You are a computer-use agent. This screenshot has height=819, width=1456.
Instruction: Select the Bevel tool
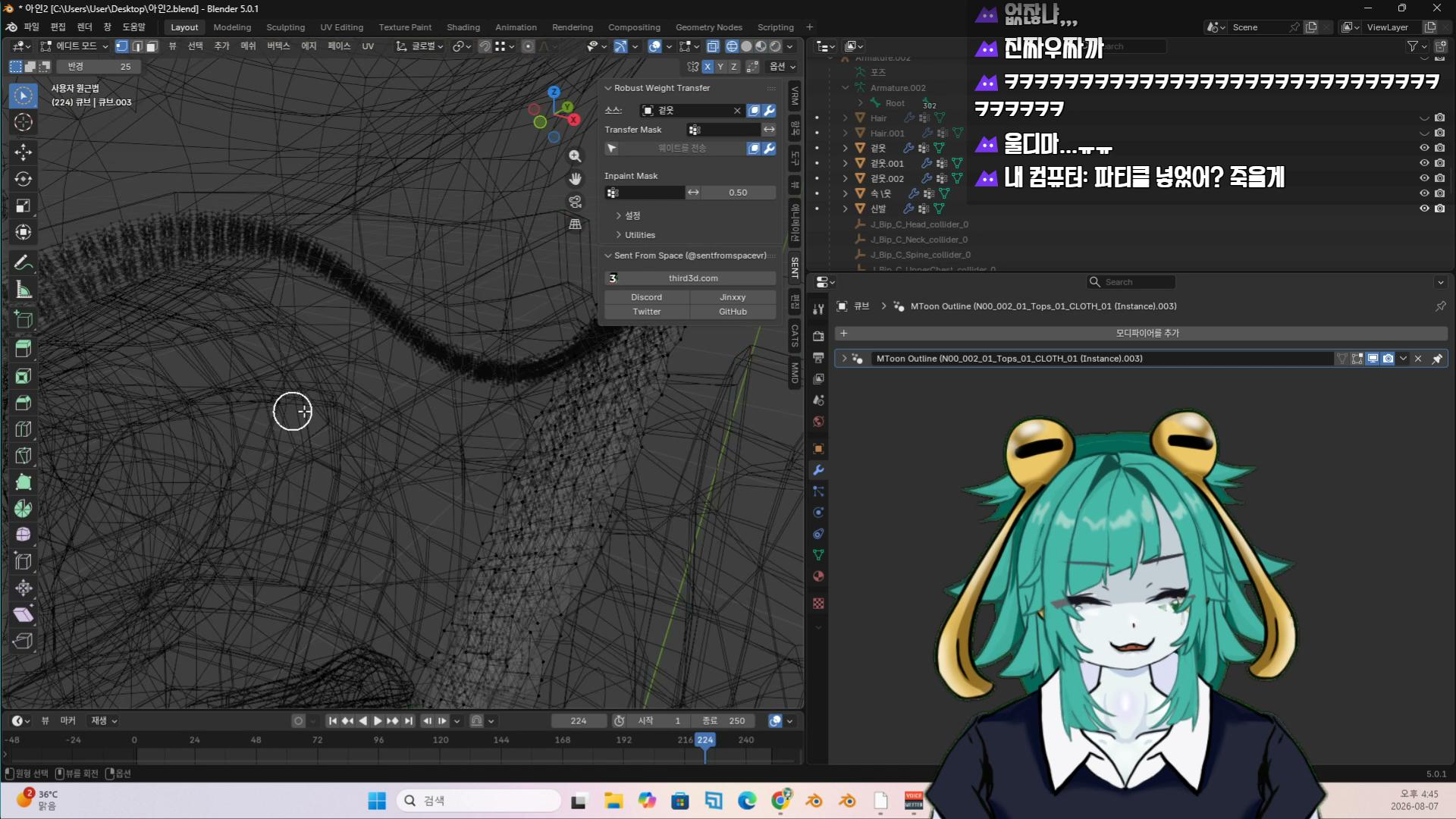24,403
